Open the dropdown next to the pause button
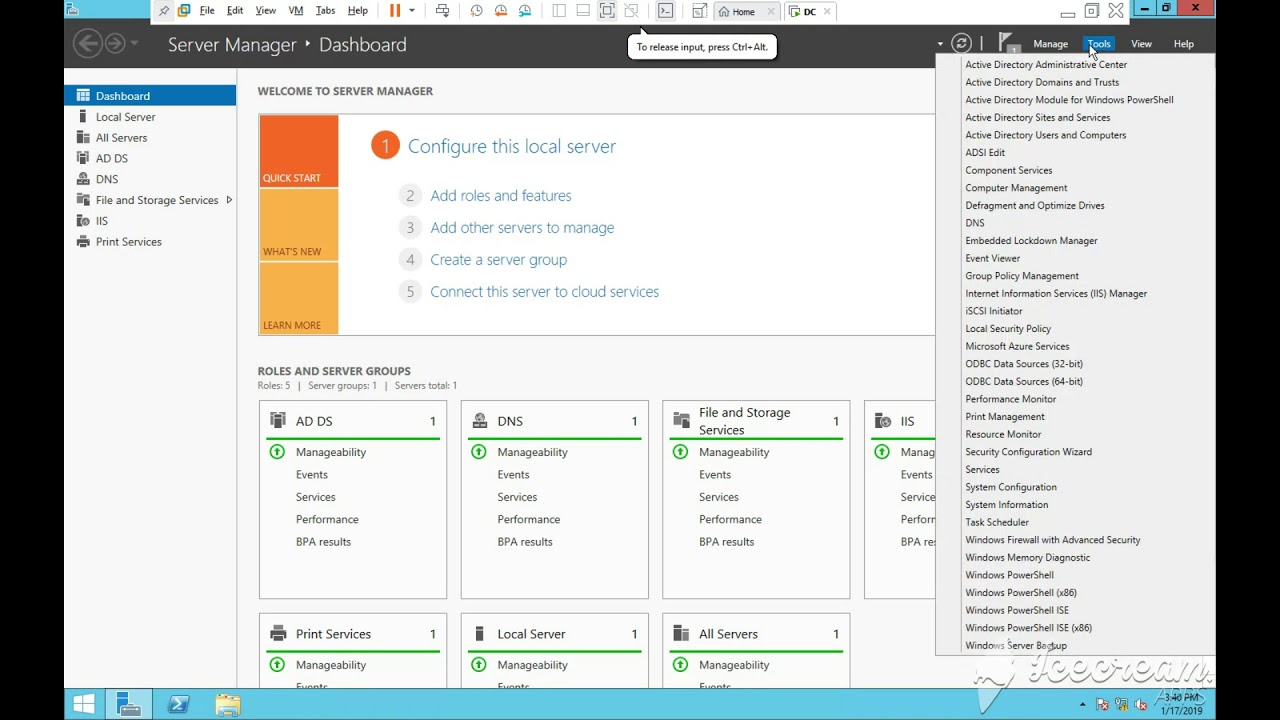The width and height of the screenshot is (1280, 720). 411,11
